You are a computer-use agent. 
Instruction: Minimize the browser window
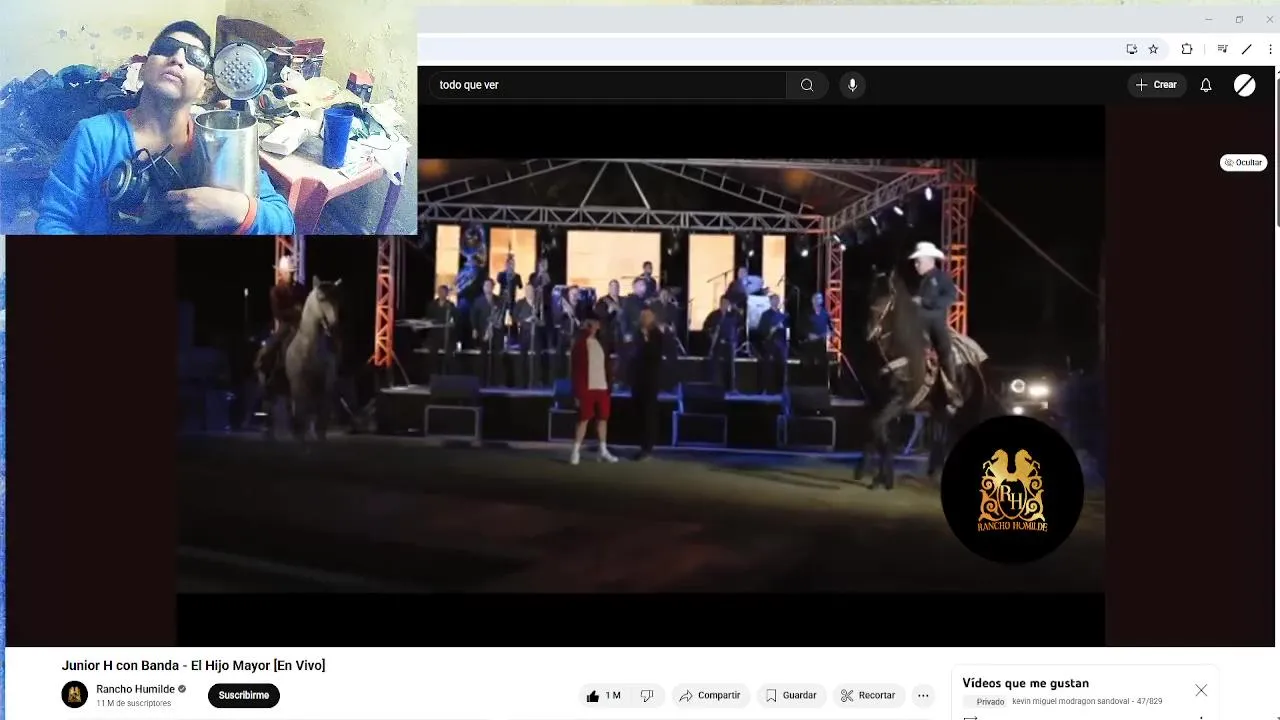[x=1209, y=19]
